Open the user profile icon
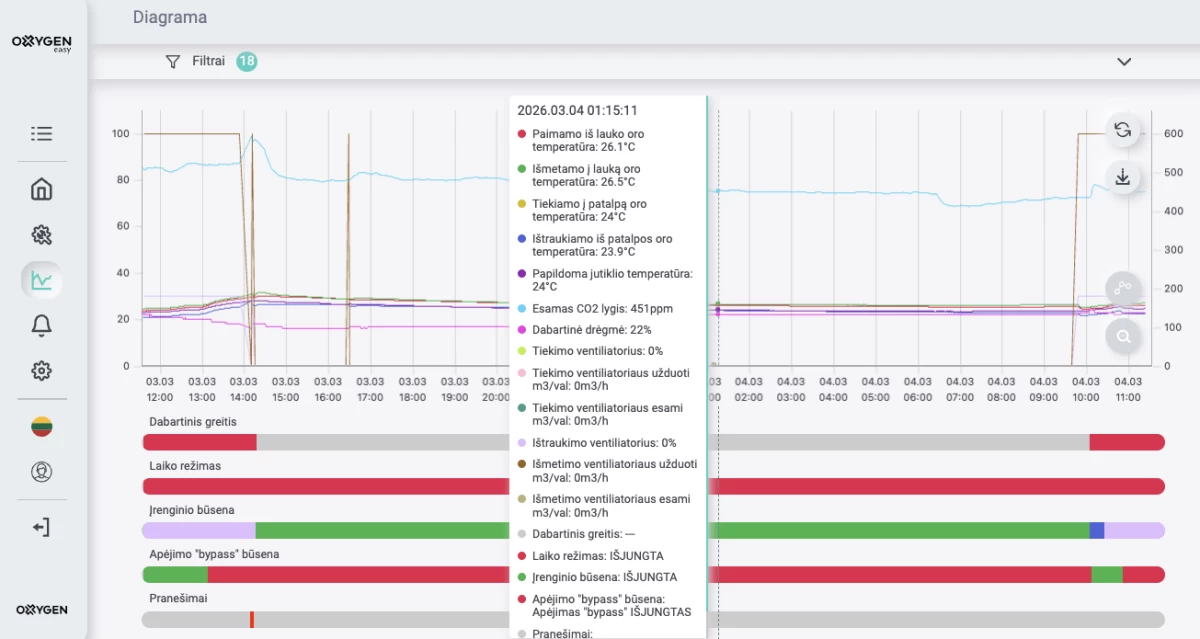This screenshot has width=1200, height=639. pyautogui.click(x=41, y=472)
